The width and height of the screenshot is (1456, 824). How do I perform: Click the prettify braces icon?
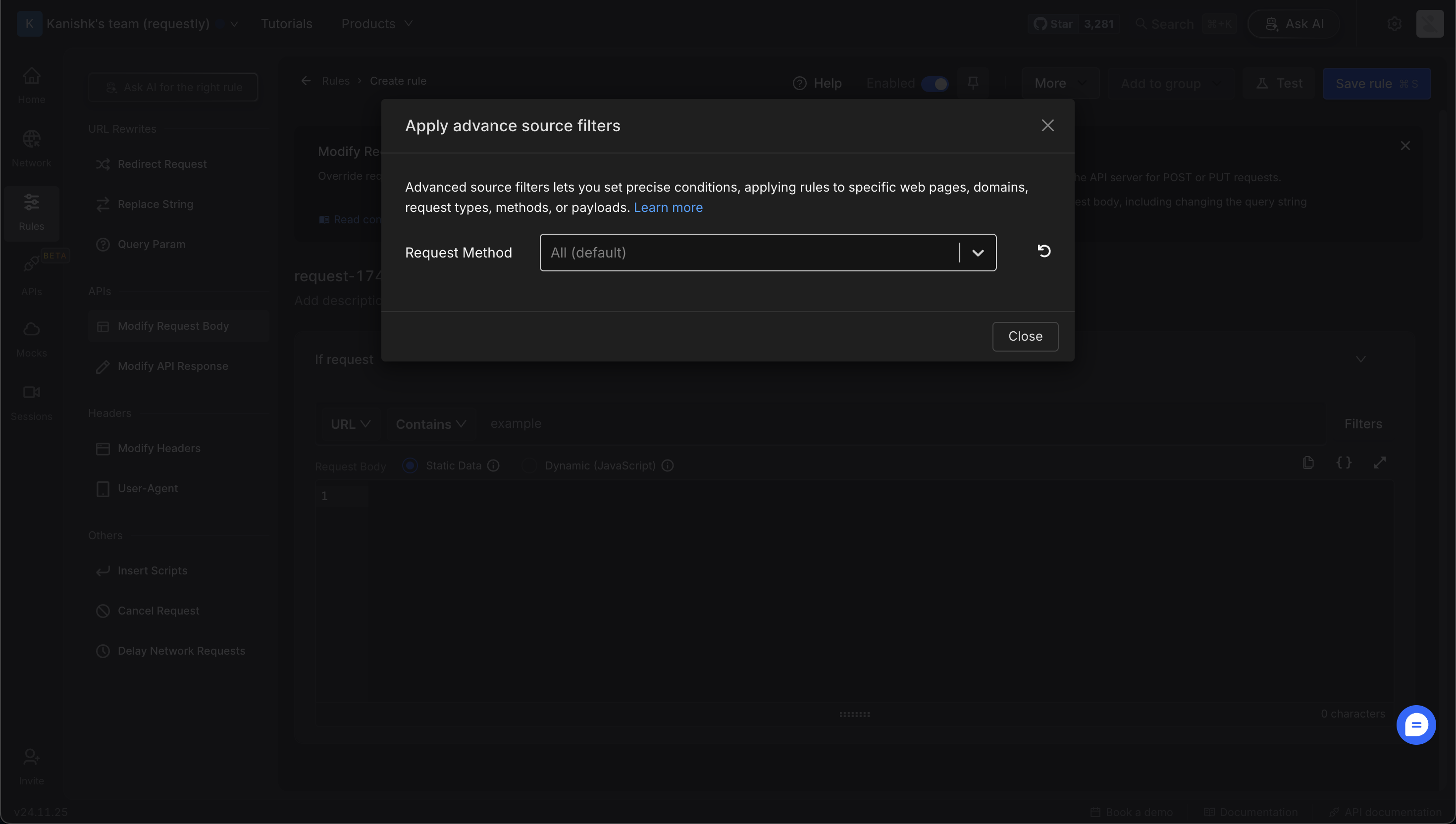point(1344,463)
